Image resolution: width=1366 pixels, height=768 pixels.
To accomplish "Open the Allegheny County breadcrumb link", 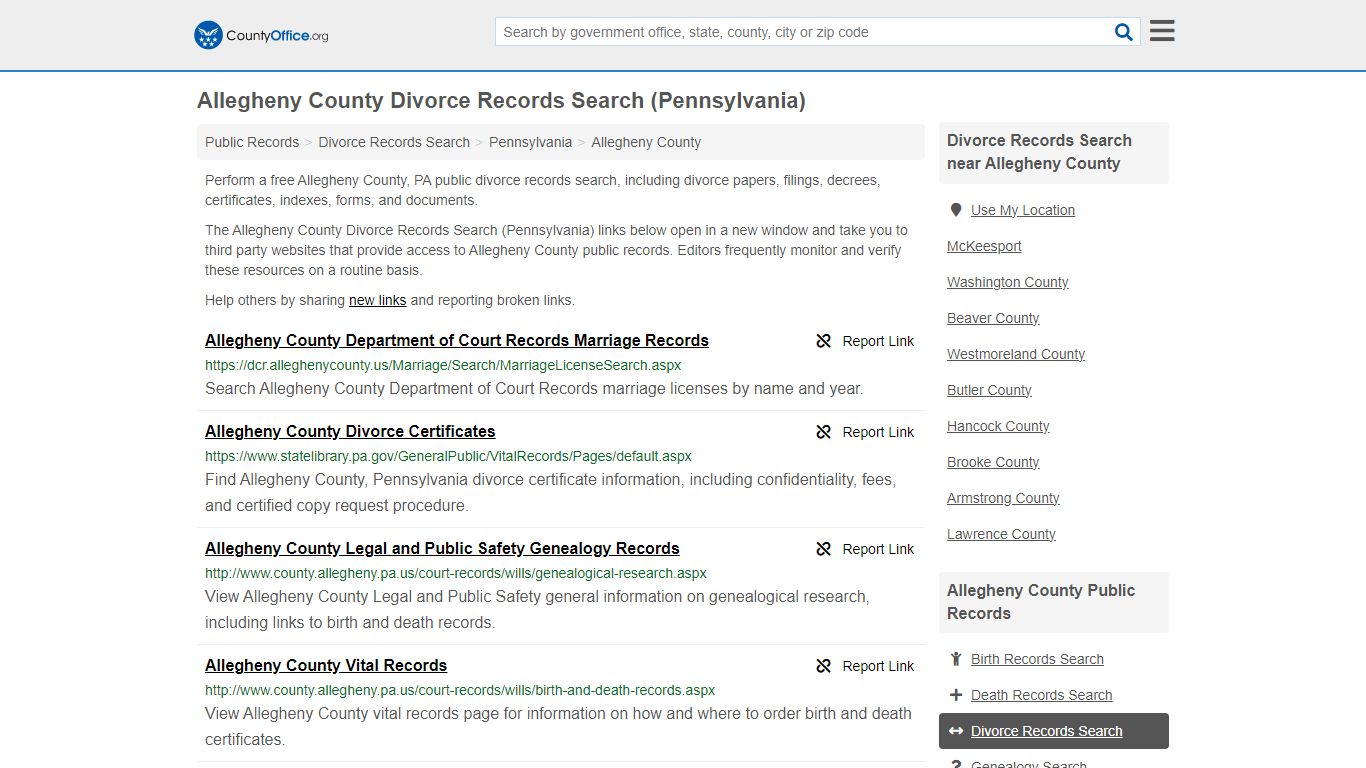I will [646, 142].
